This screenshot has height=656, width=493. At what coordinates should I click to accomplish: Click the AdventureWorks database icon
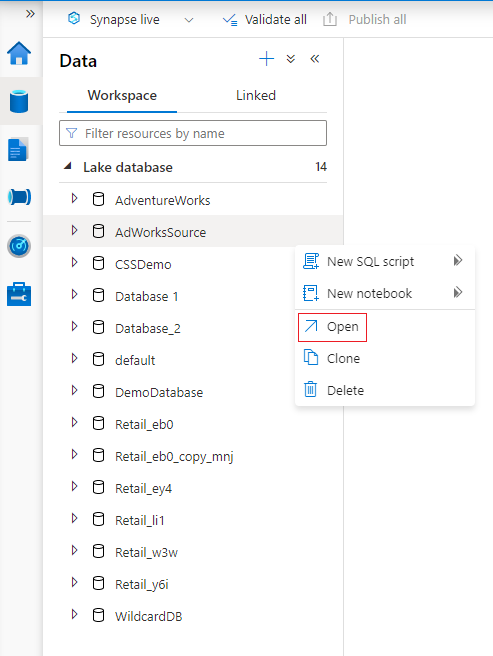point(98,200)
